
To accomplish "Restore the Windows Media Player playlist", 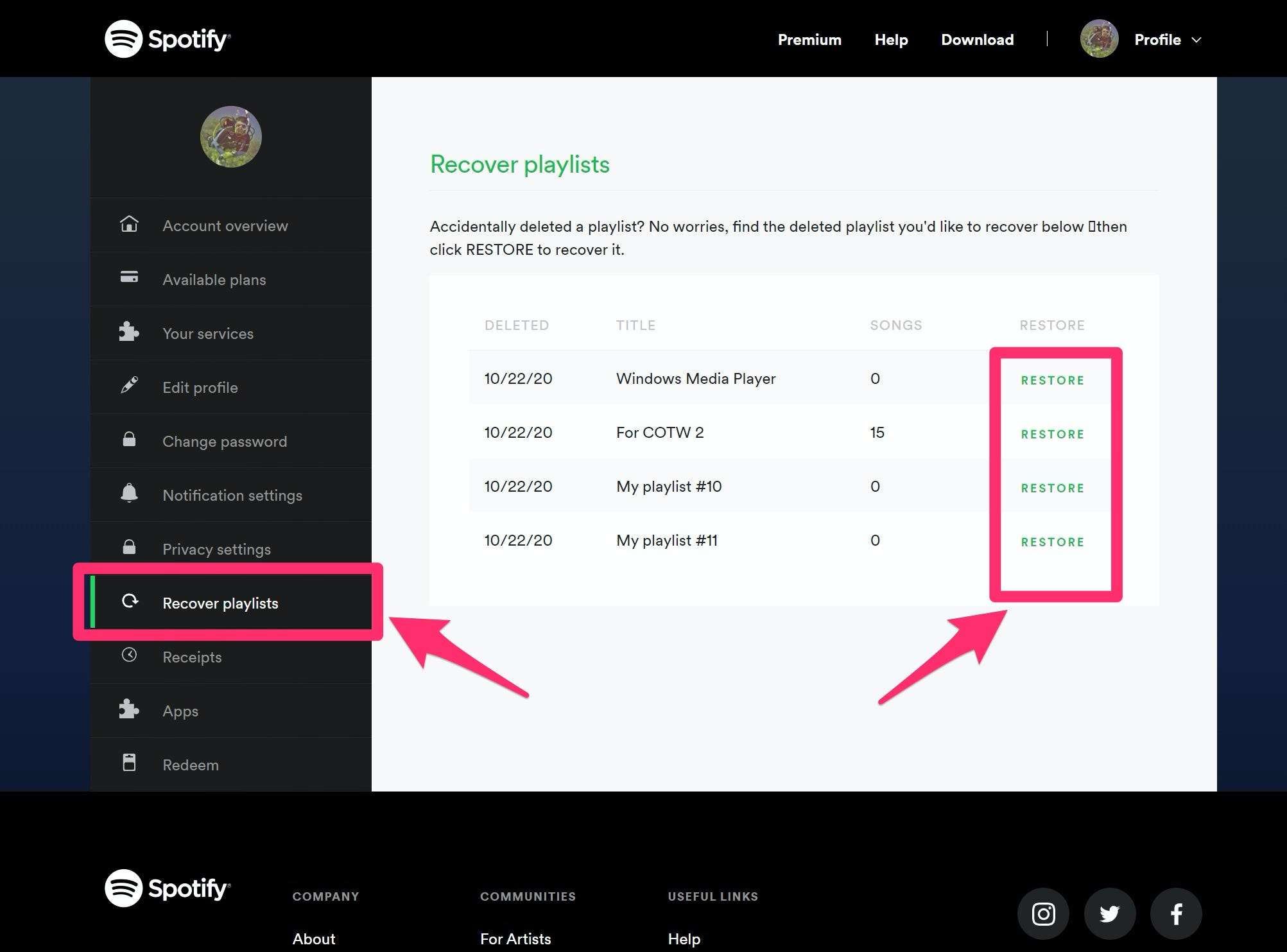I will point(1053,379).
